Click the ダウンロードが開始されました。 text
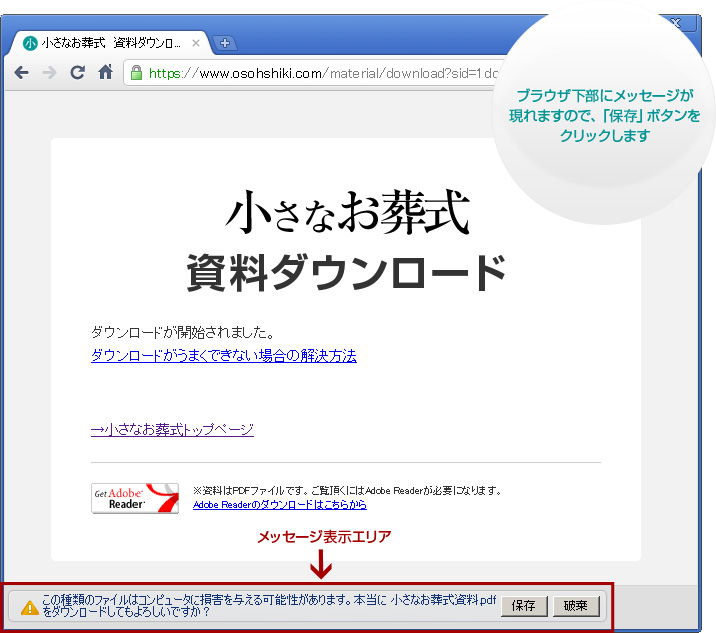The height and width of the screenshot is (633, 716). pyautogui.click(x=183, y=332)
